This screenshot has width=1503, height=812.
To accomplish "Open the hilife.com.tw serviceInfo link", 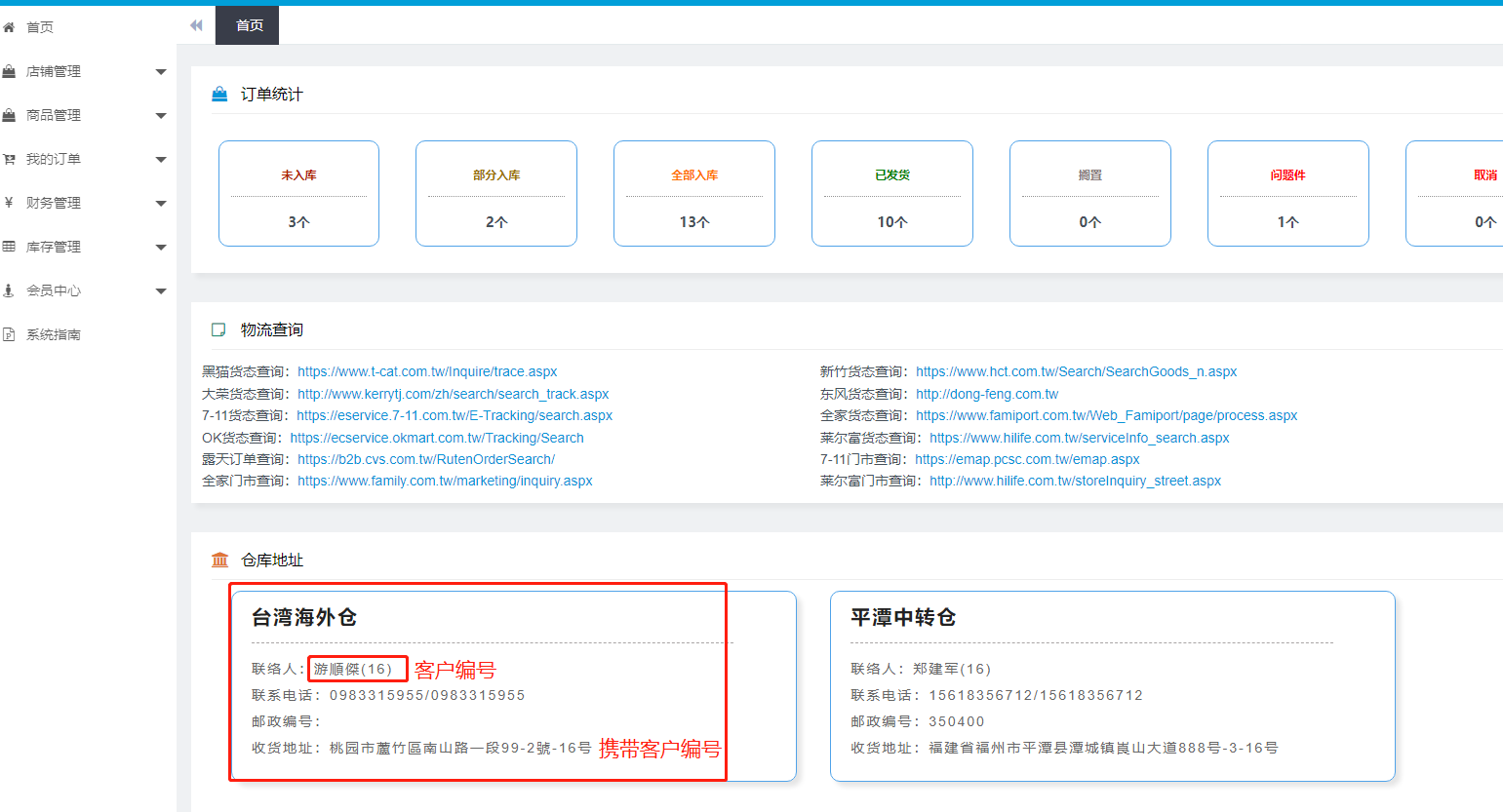I will click(1079, 438).
